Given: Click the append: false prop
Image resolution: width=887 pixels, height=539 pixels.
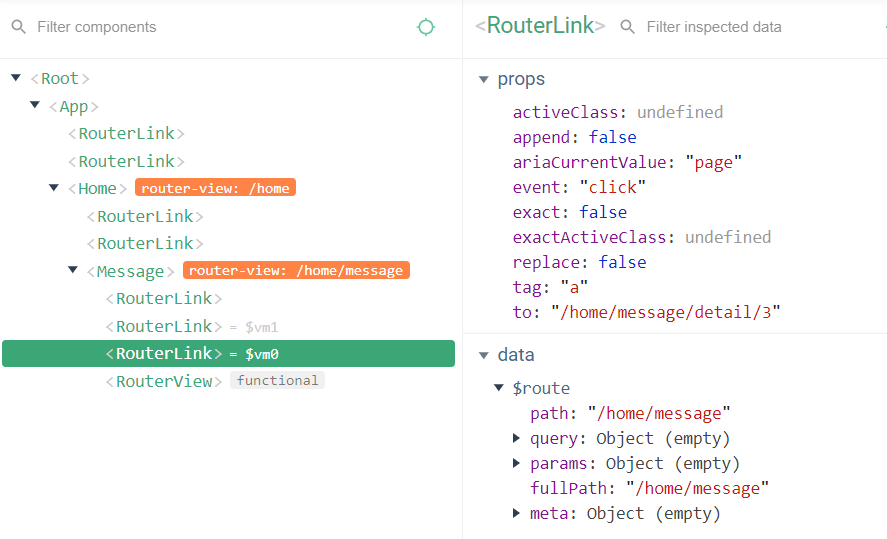Looking at the screenshot, I should pyautogui.click(x=575, y=137).
